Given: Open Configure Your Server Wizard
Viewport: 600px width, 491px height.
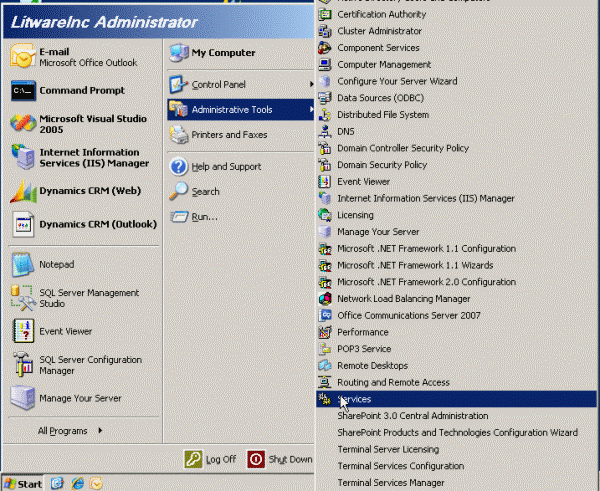Looking at the screenshot, I should click(x=456, y=81).
